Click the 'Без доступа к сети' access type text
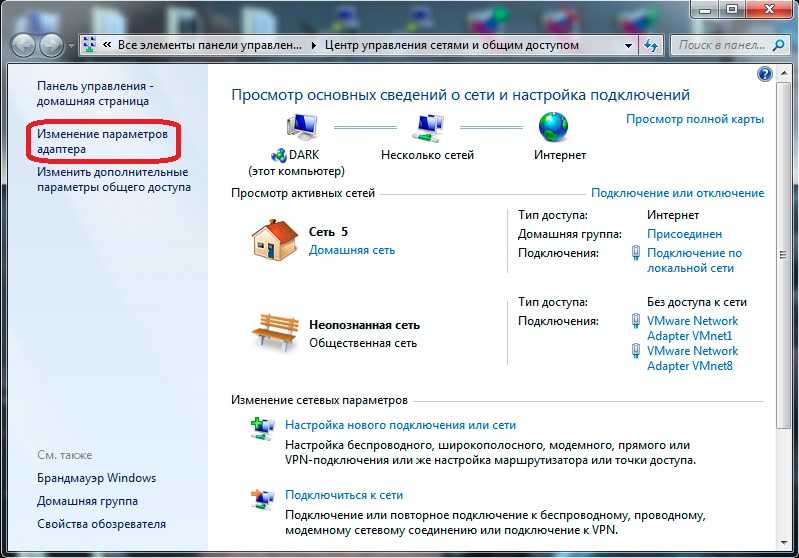The width and height of the screenshot is (799, 558). 697,302
